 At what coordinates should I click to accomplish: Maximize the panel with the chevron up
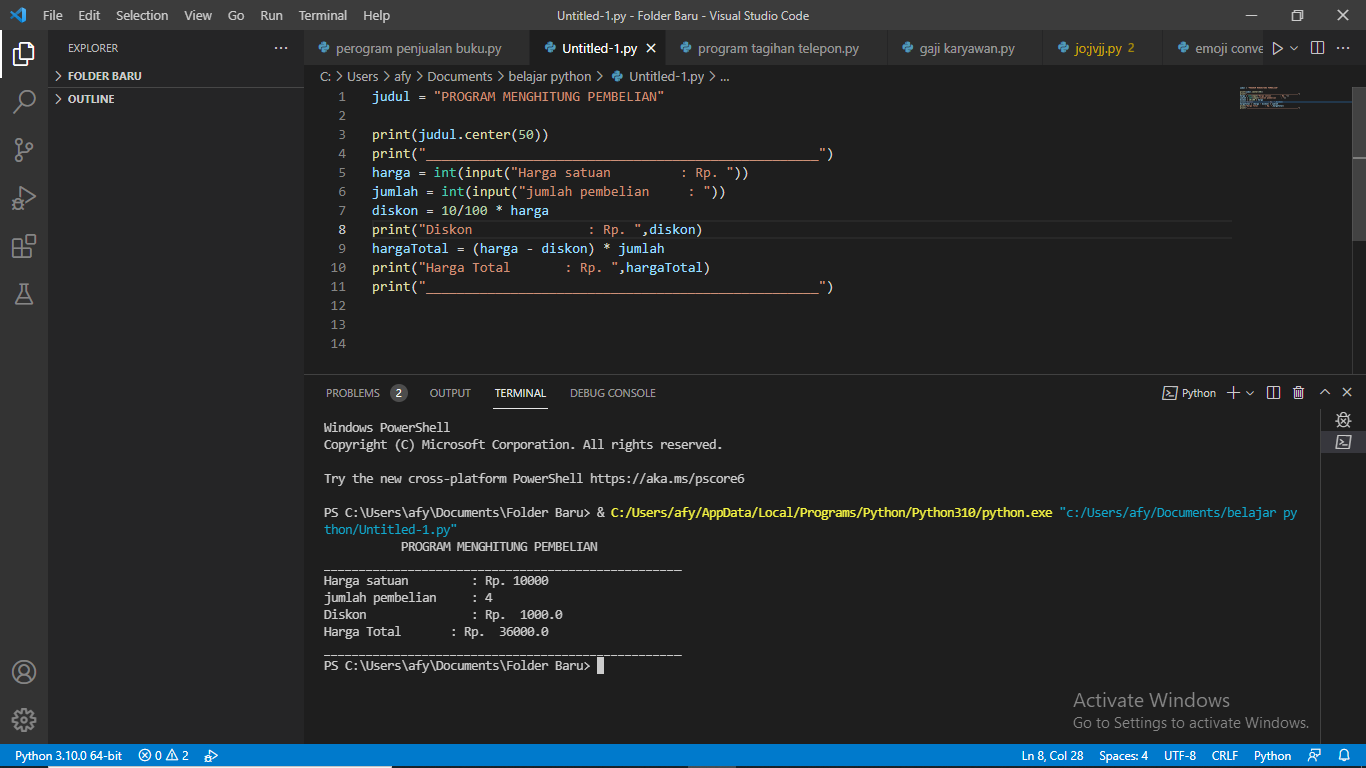1324,393
